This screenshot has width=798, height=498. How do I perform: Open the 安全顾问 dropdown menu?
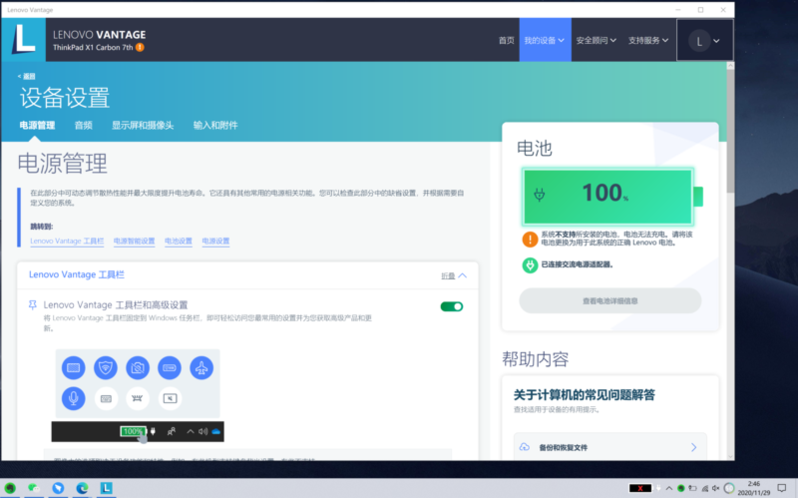596,40
